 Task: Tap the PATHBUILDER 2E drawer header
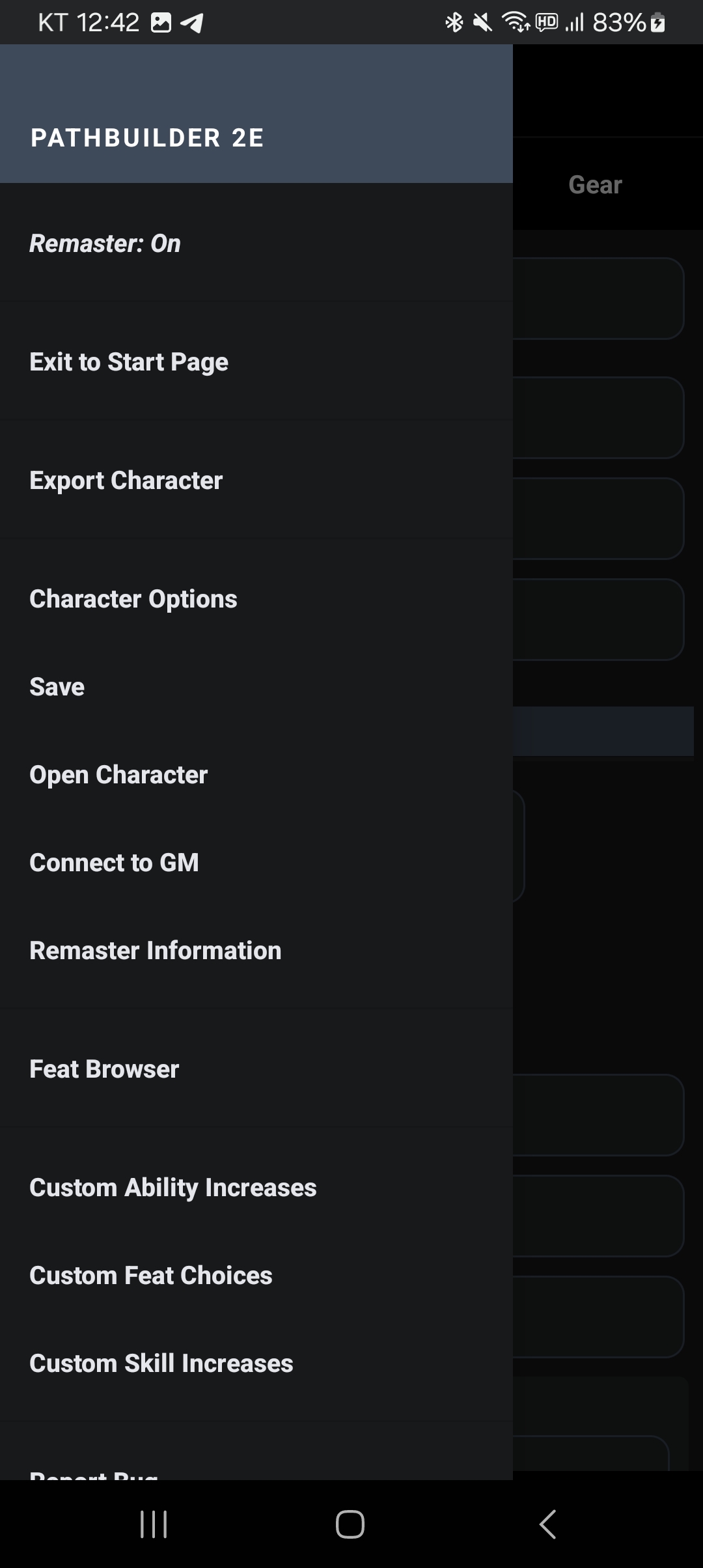(x=147, y=138)
